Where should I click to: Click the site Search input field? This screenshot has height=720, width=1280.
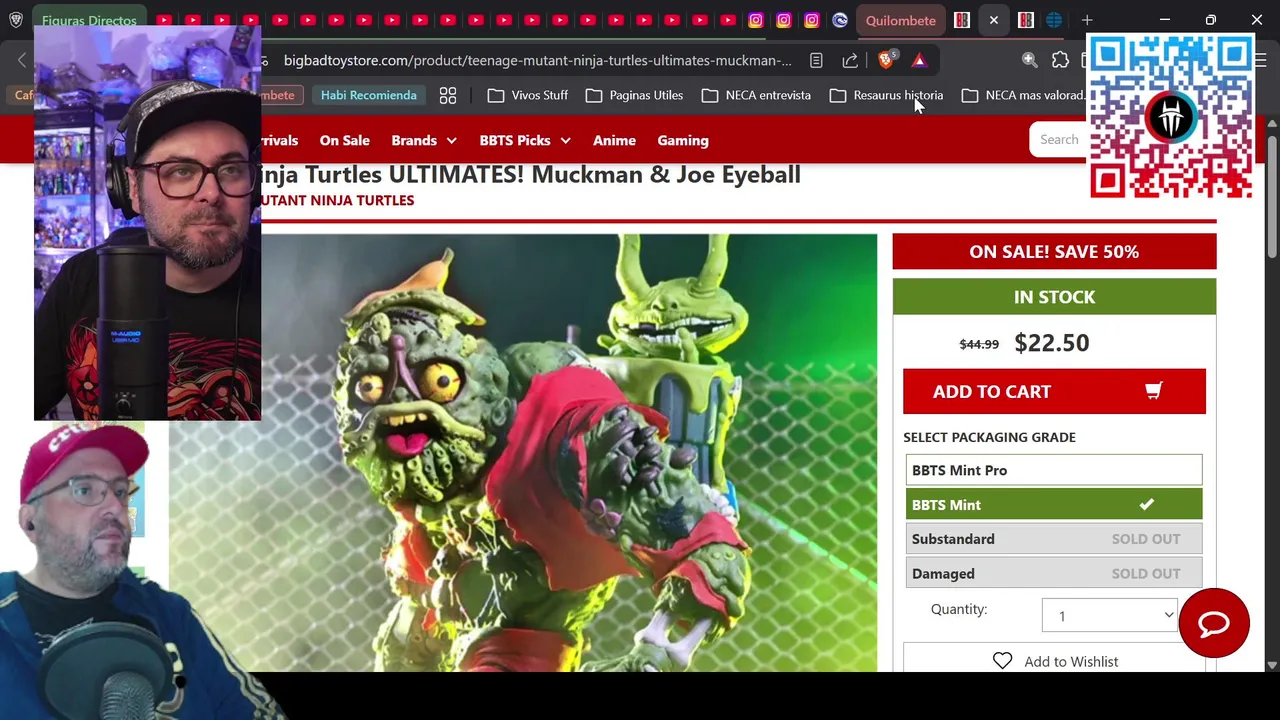(1058, 139)
